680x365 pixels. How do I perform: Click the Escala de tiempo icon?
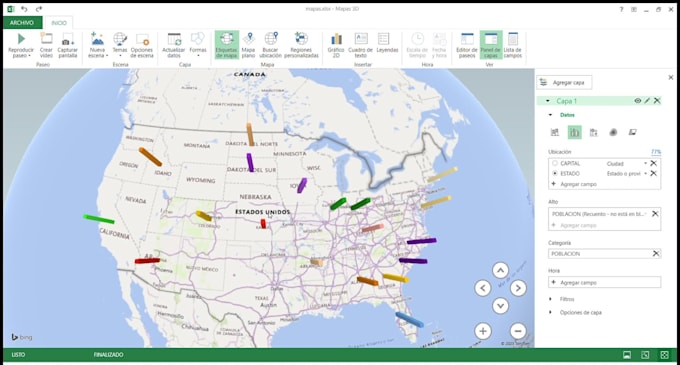417,39
